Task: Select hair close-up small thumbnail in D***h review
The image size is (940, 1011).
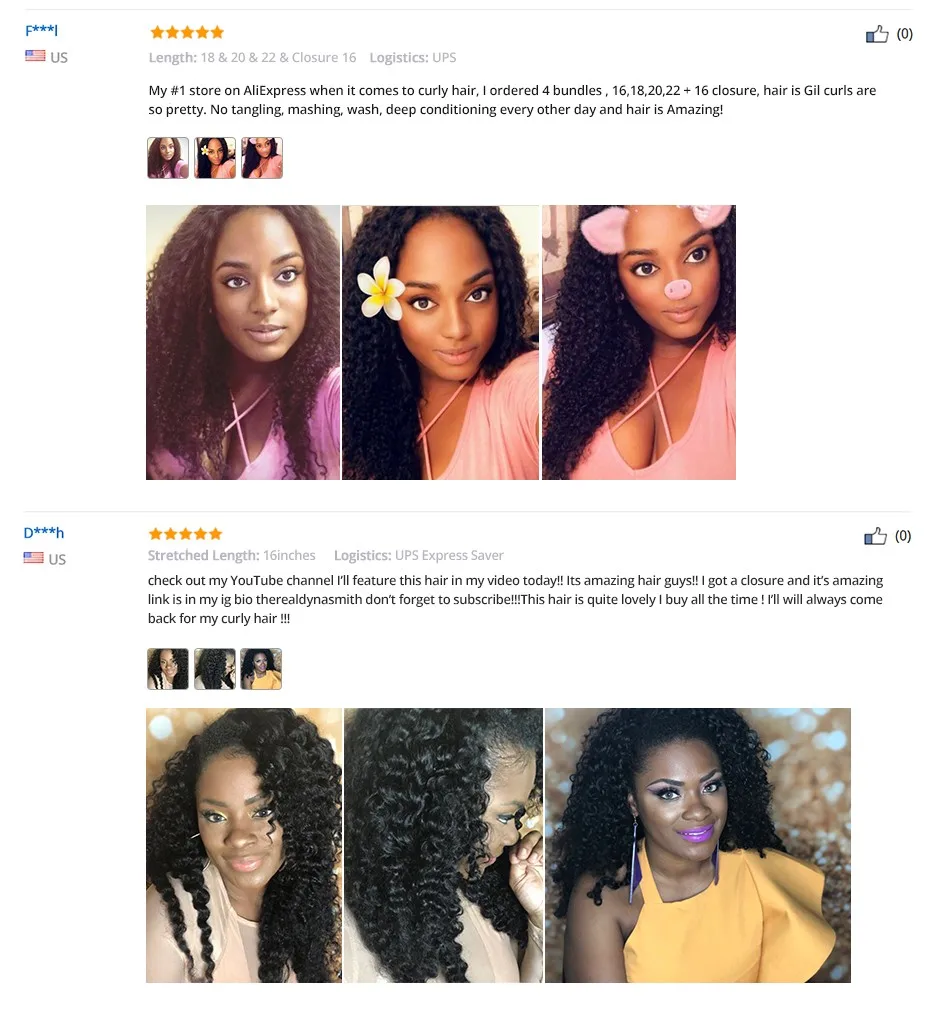Action: point(215,669)
